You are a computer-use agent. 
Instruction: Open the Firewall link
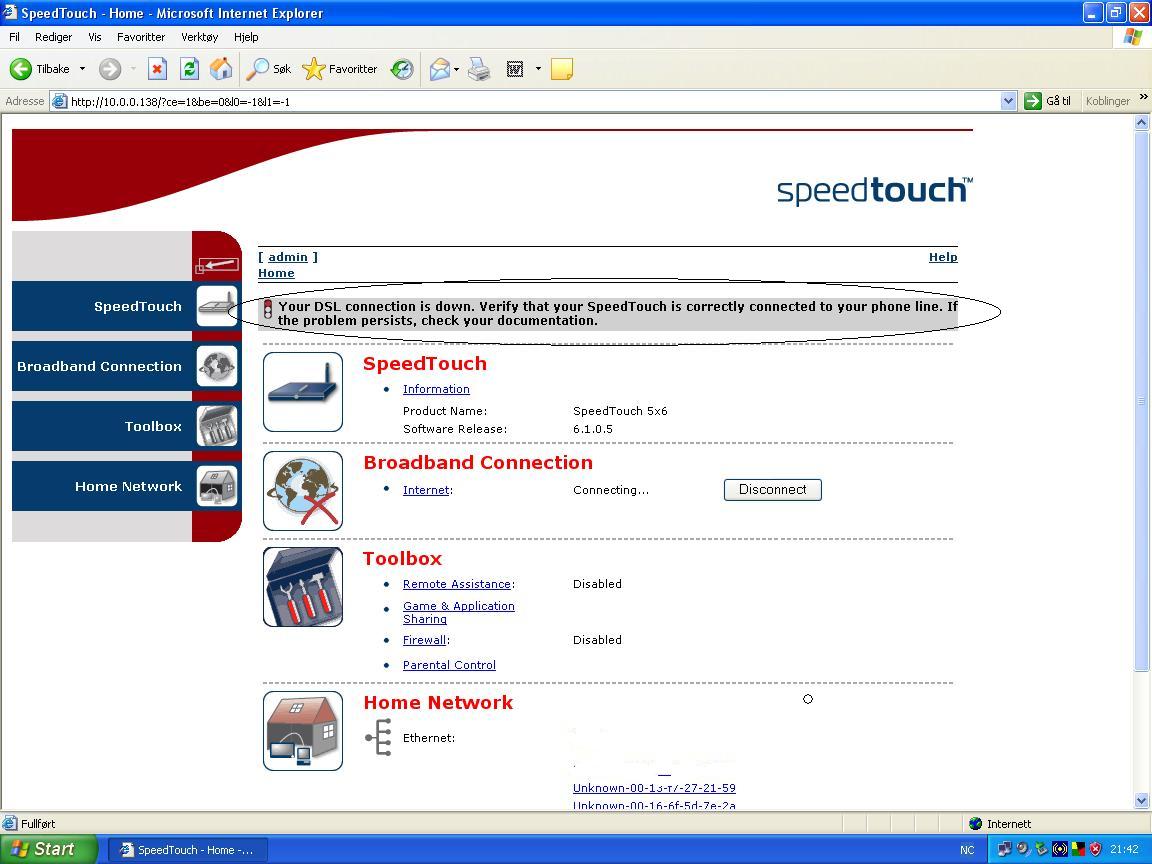click(x=425, y=640)
